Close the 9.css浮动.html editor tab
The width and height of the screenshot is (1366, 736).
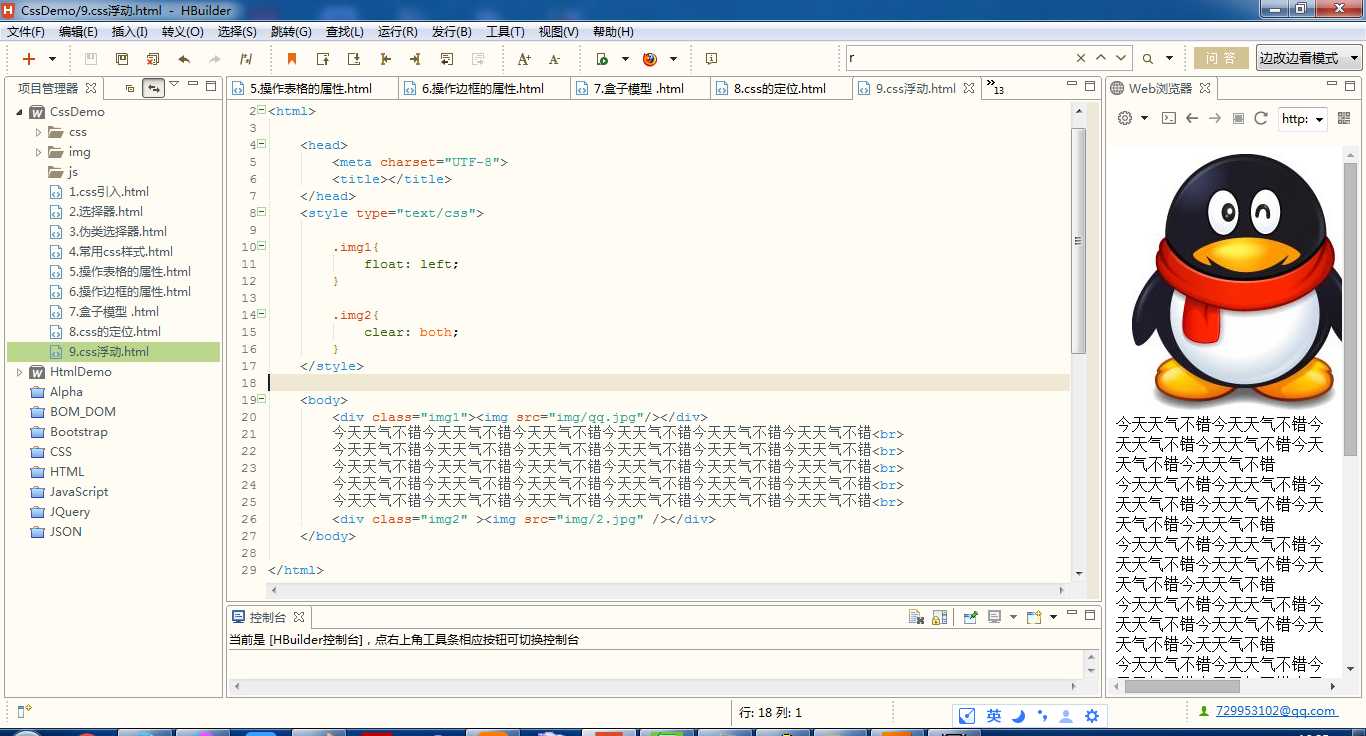coord(968,88)
